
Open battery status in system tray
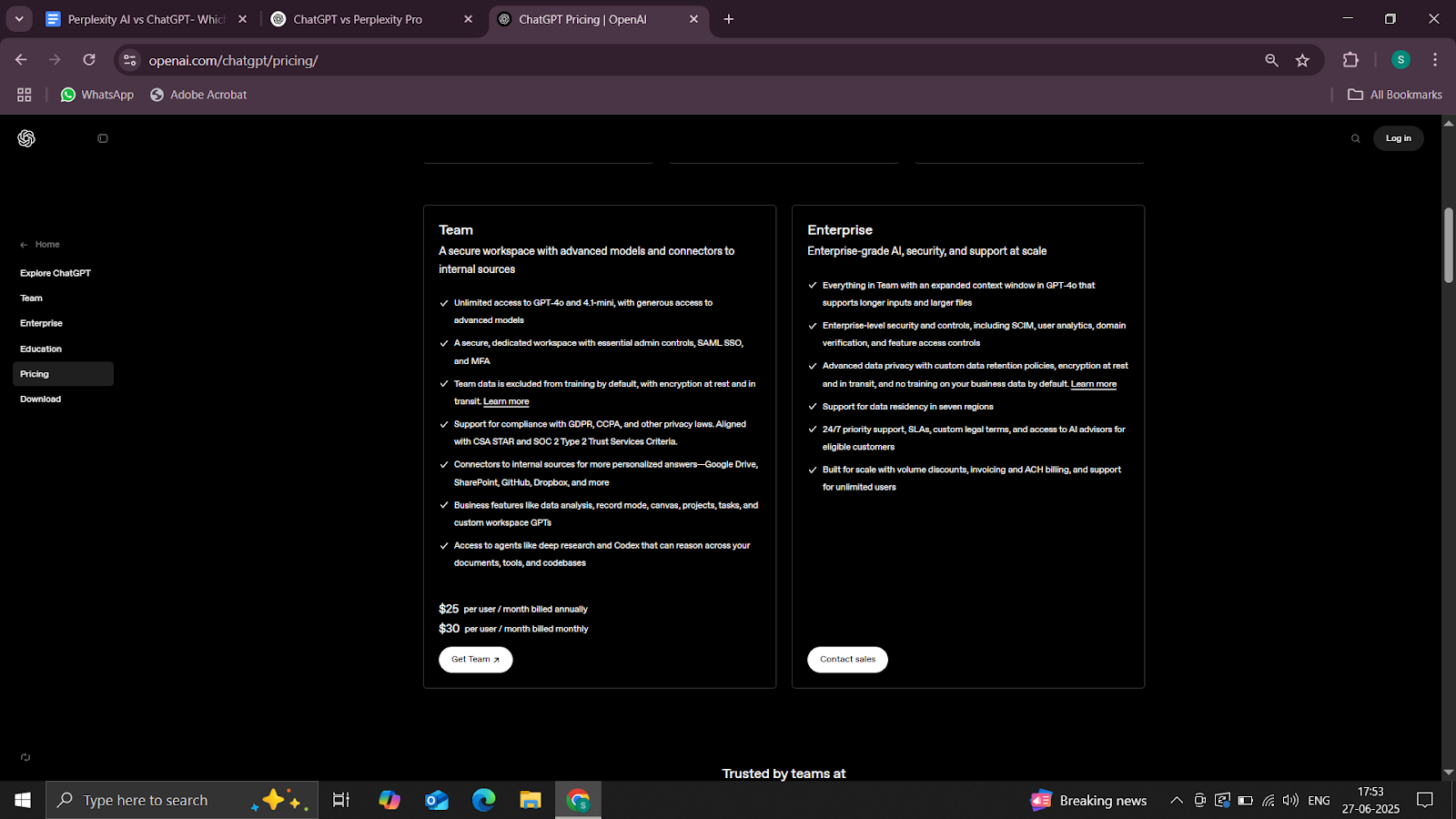pos(1245,800)
